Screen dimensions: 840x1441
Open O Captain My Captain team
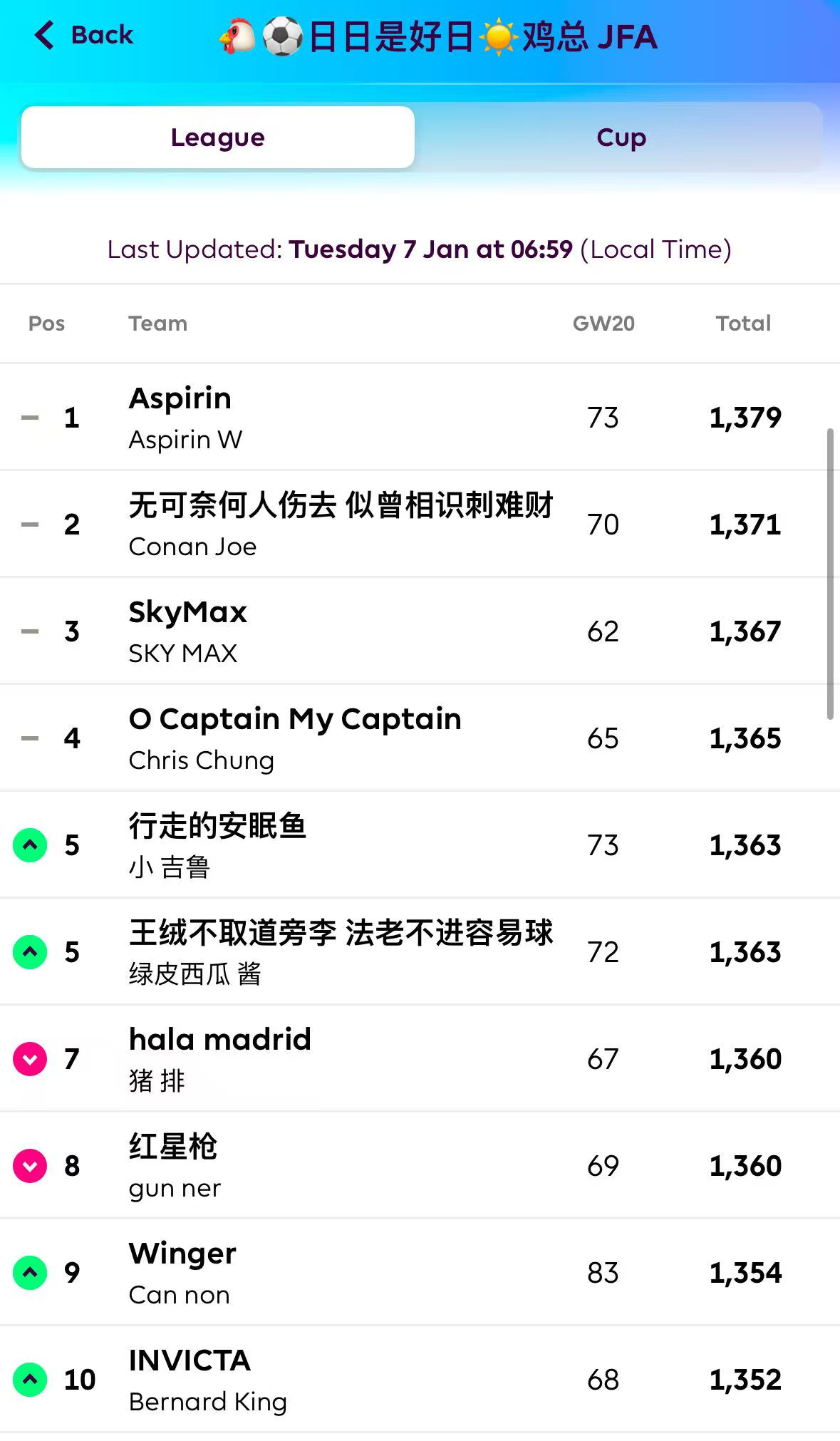295,720
